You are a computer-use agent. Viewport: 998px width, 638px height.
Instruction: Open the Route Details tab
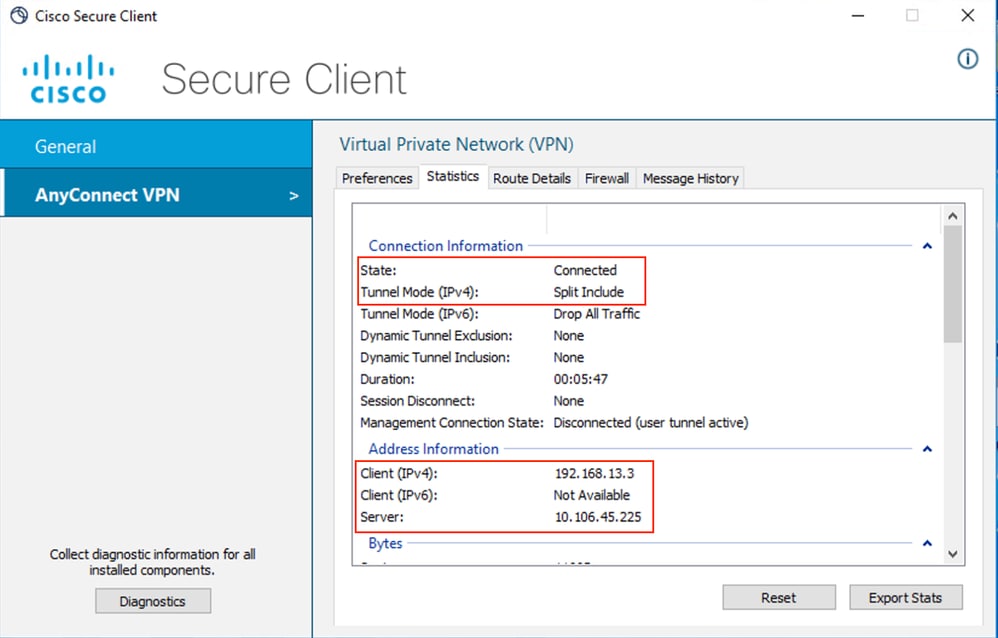tap(531, 178)
